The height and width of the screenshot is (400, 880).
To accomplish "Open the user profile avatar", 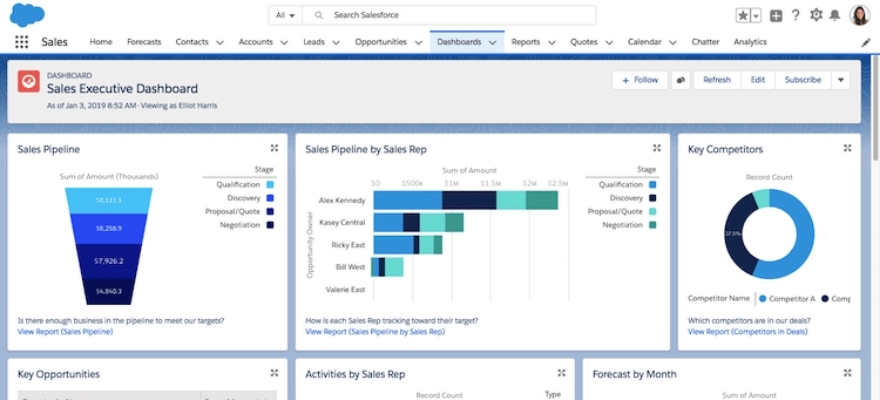I will [859, 15].
